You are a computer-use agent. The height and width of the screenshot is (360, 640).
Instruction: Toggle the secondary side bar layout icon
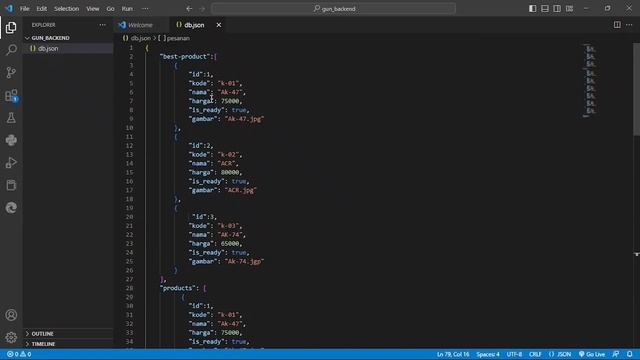point(557,9)
